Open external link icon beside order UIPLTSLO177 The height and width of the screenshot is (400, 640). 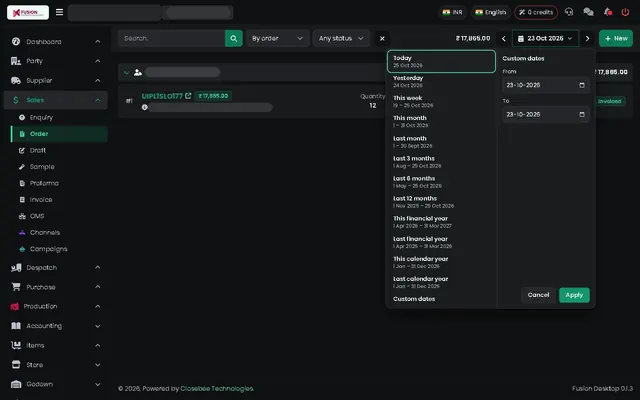click(x=188, y=96)
